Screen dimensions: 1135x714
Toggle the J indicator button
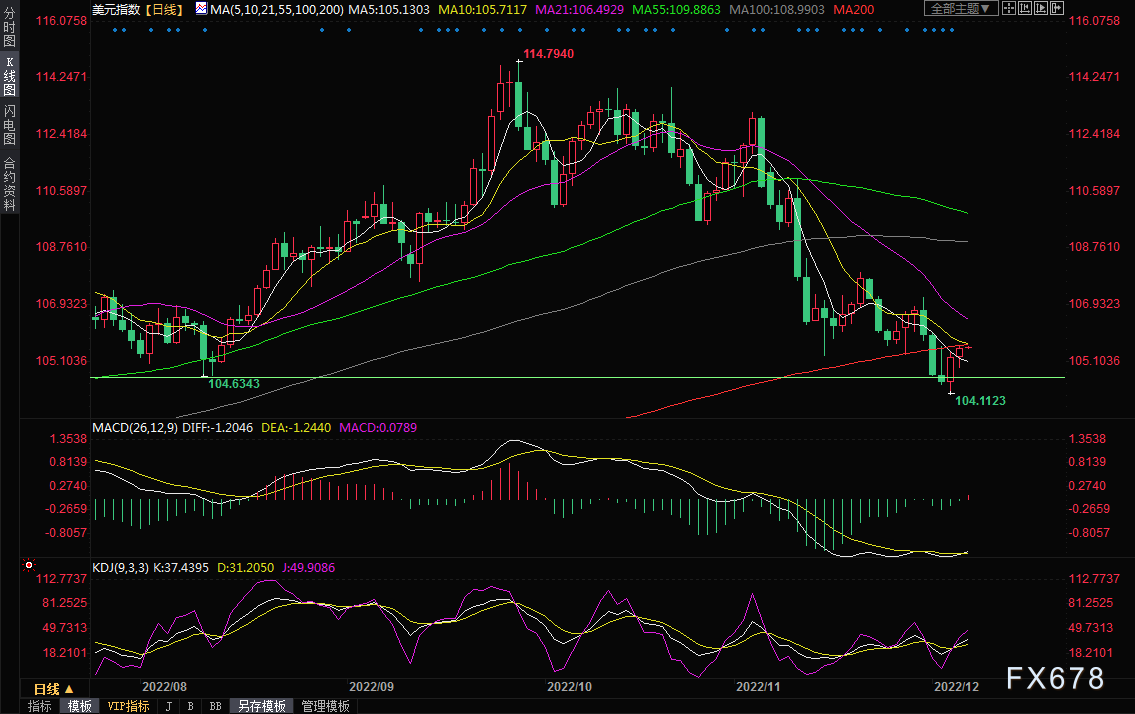[x=168, y=706]
